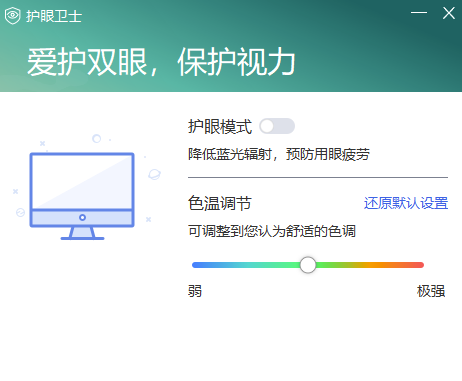Set slider to the red 极强 end

pos(421,265)
